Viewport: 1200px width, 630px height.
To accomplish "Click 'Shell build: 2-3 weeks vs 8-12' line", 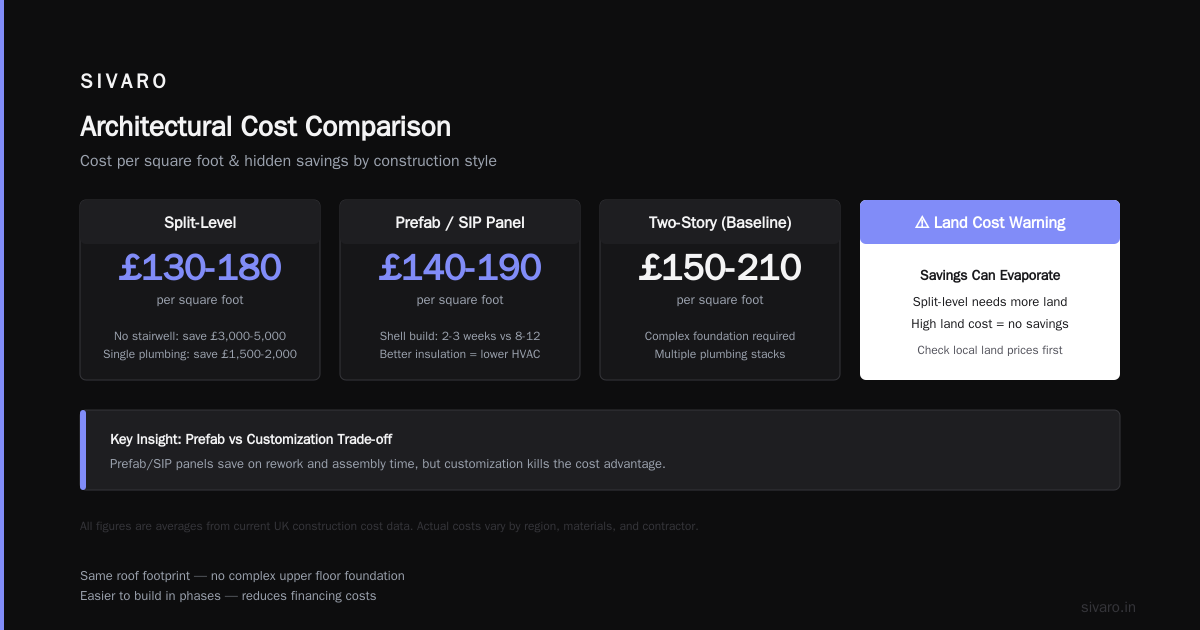I will [460, 336].
